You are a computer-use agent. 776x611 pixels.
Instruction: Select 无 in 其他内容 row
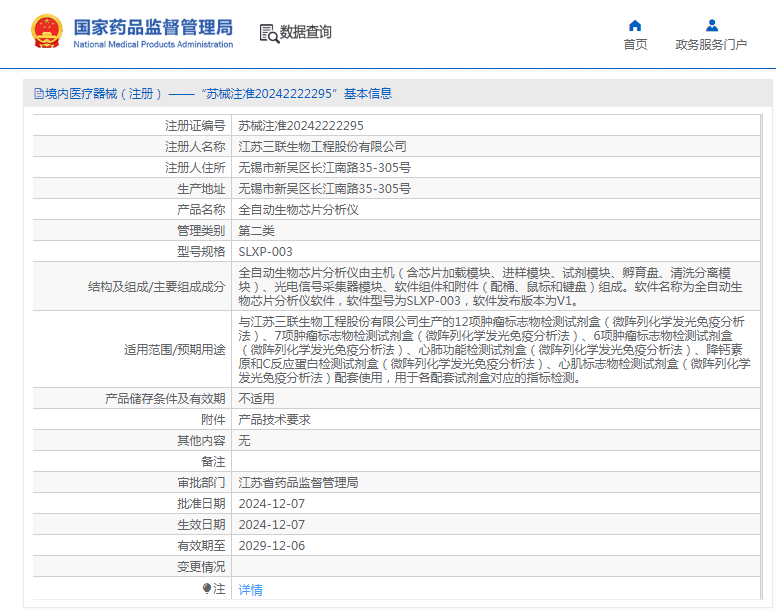click(244, 440)
